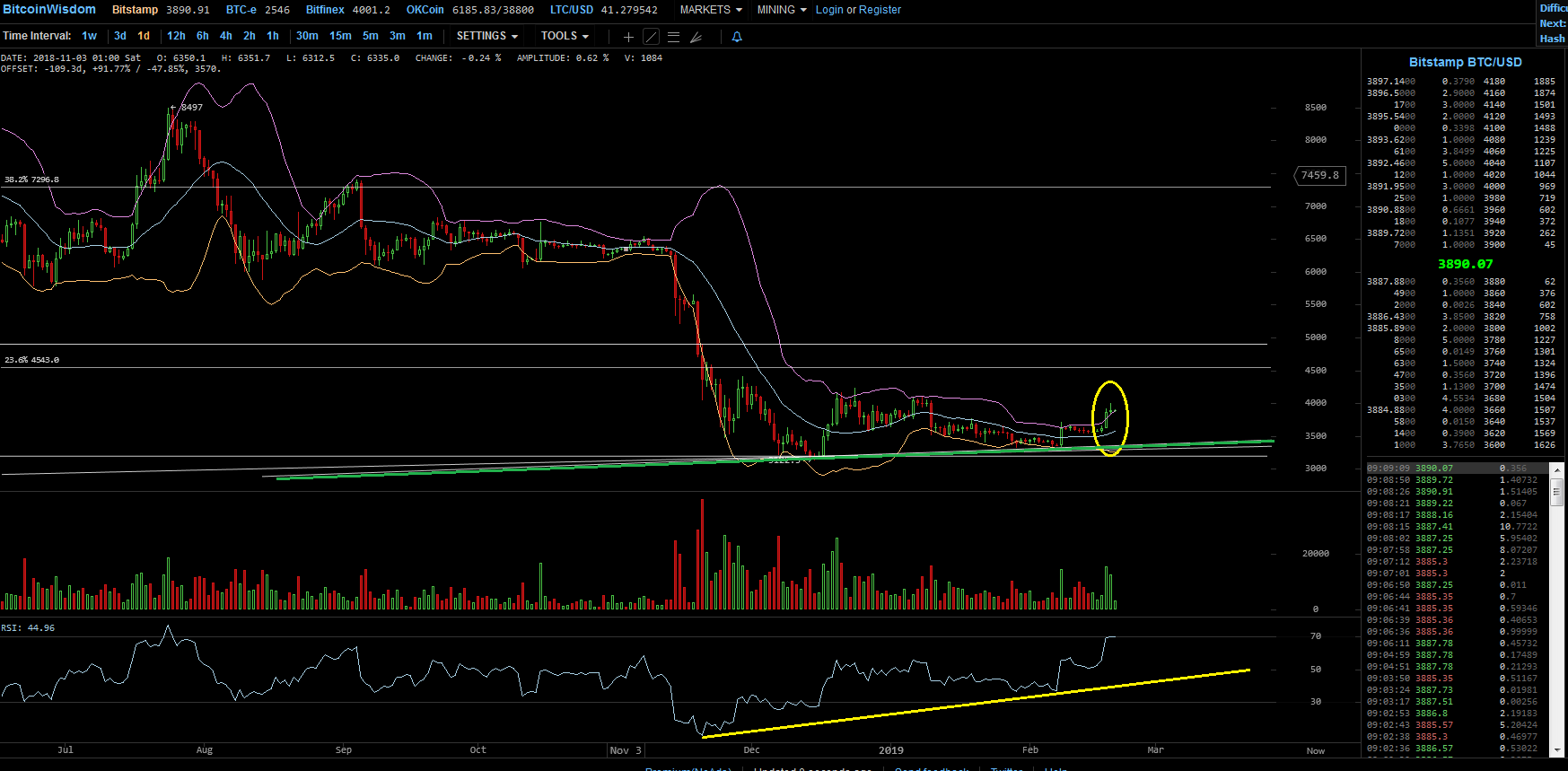Open the OKCoin market link
The height and width of the screenshot is (771, 1568).
coord(425,10)
